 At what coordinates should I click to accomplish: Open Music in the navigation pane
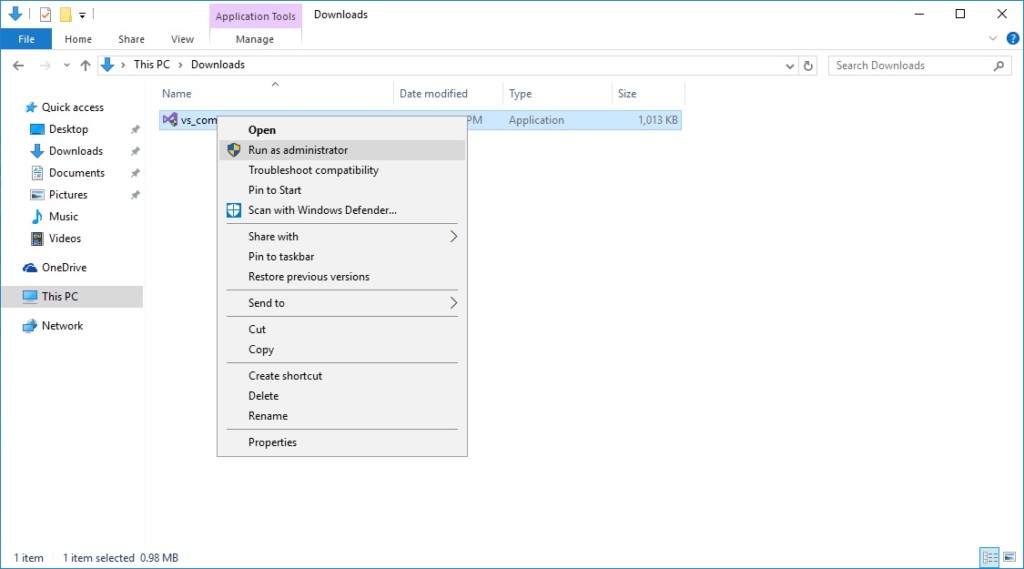click(x=63, y=216)
